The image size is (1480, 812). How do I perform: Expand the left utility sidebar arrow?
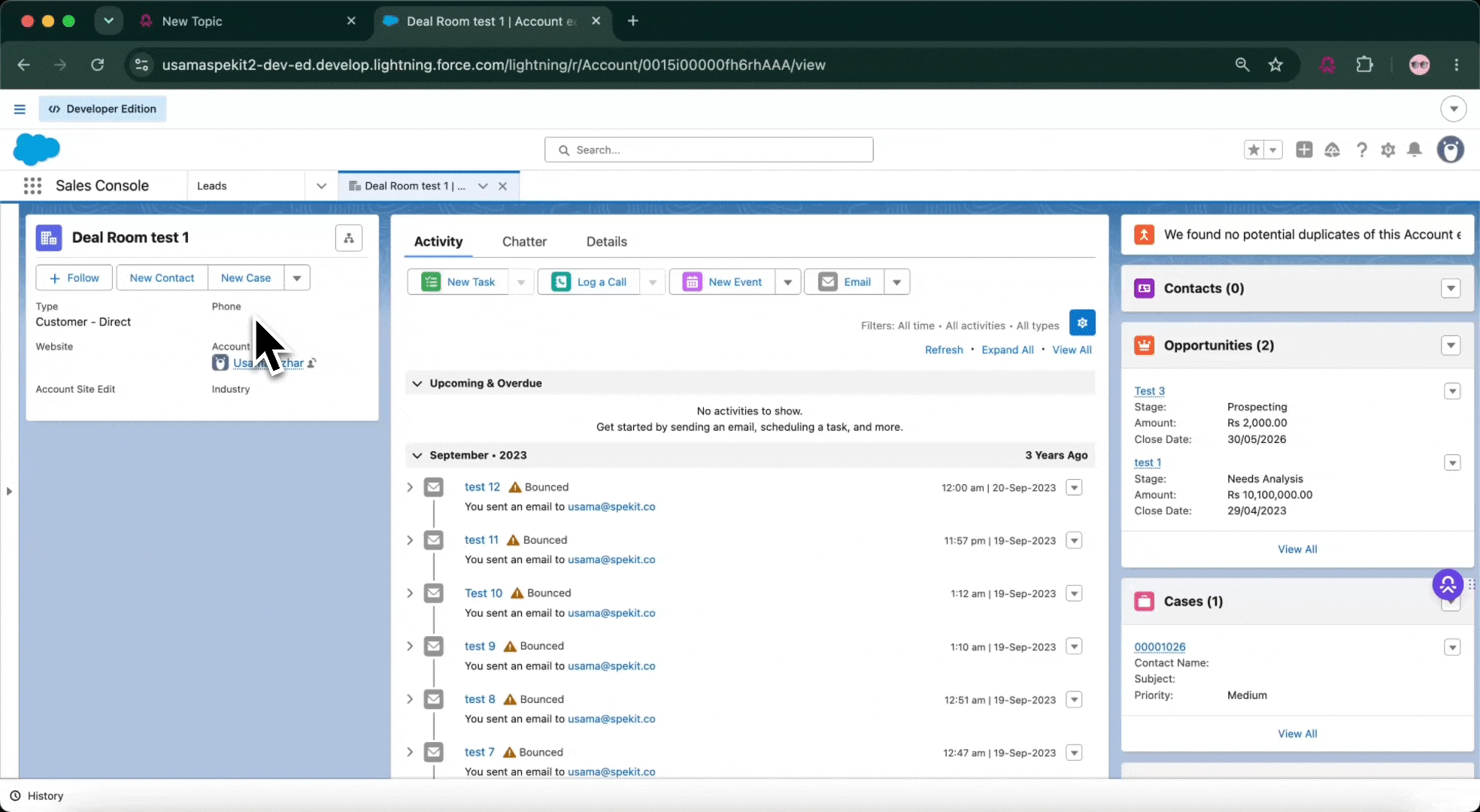tap(9, 492)
